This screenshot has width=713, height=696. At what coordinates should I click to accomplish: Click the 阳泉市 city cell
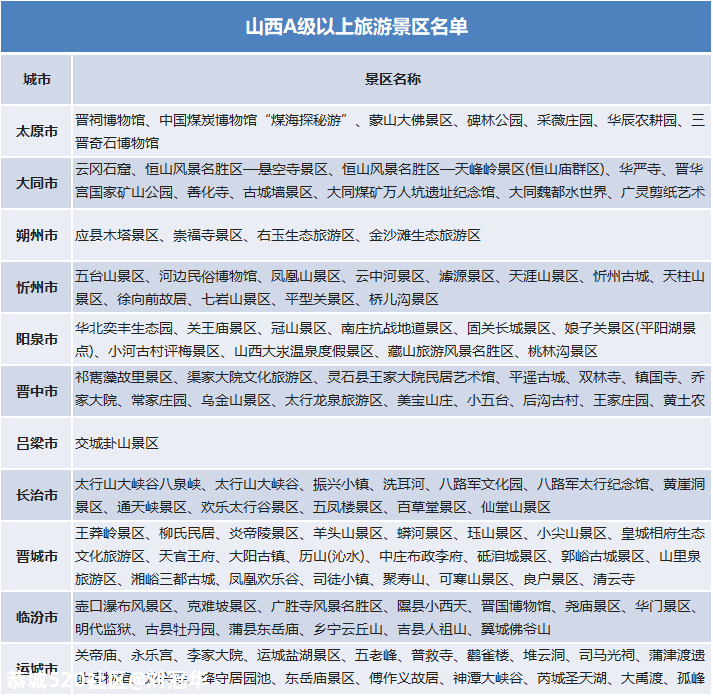pos(36,339)
